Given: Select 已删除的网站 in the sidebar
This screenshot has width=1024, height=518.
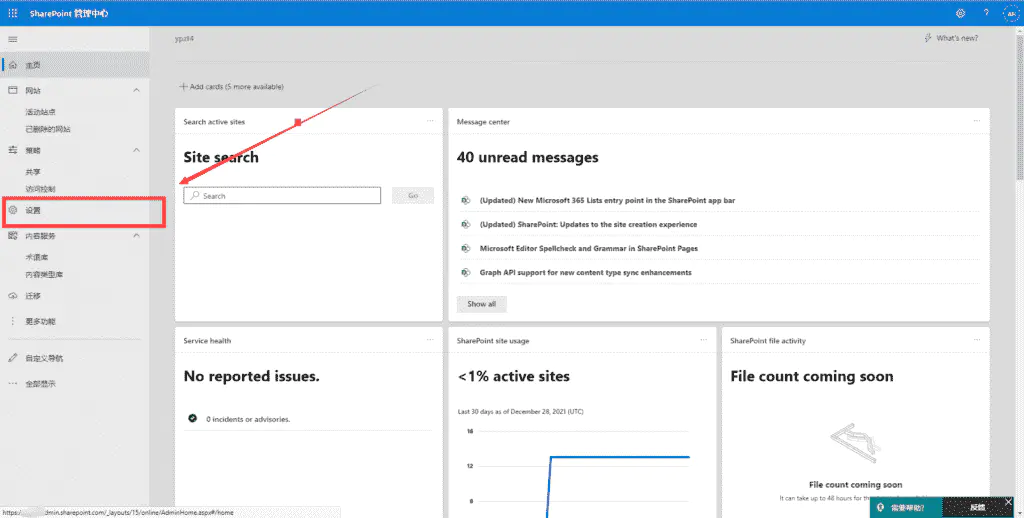Looking at the screenshot, I should 48,129.
